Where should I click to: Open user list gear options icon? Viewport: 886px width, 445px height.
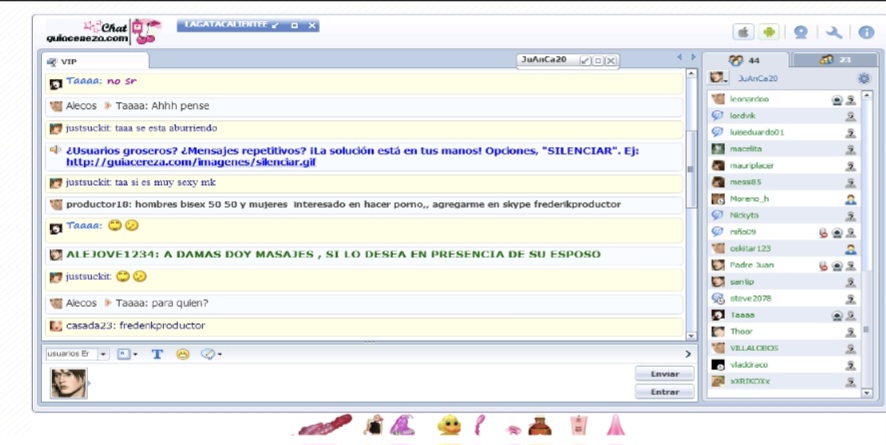tap(864, 78)
